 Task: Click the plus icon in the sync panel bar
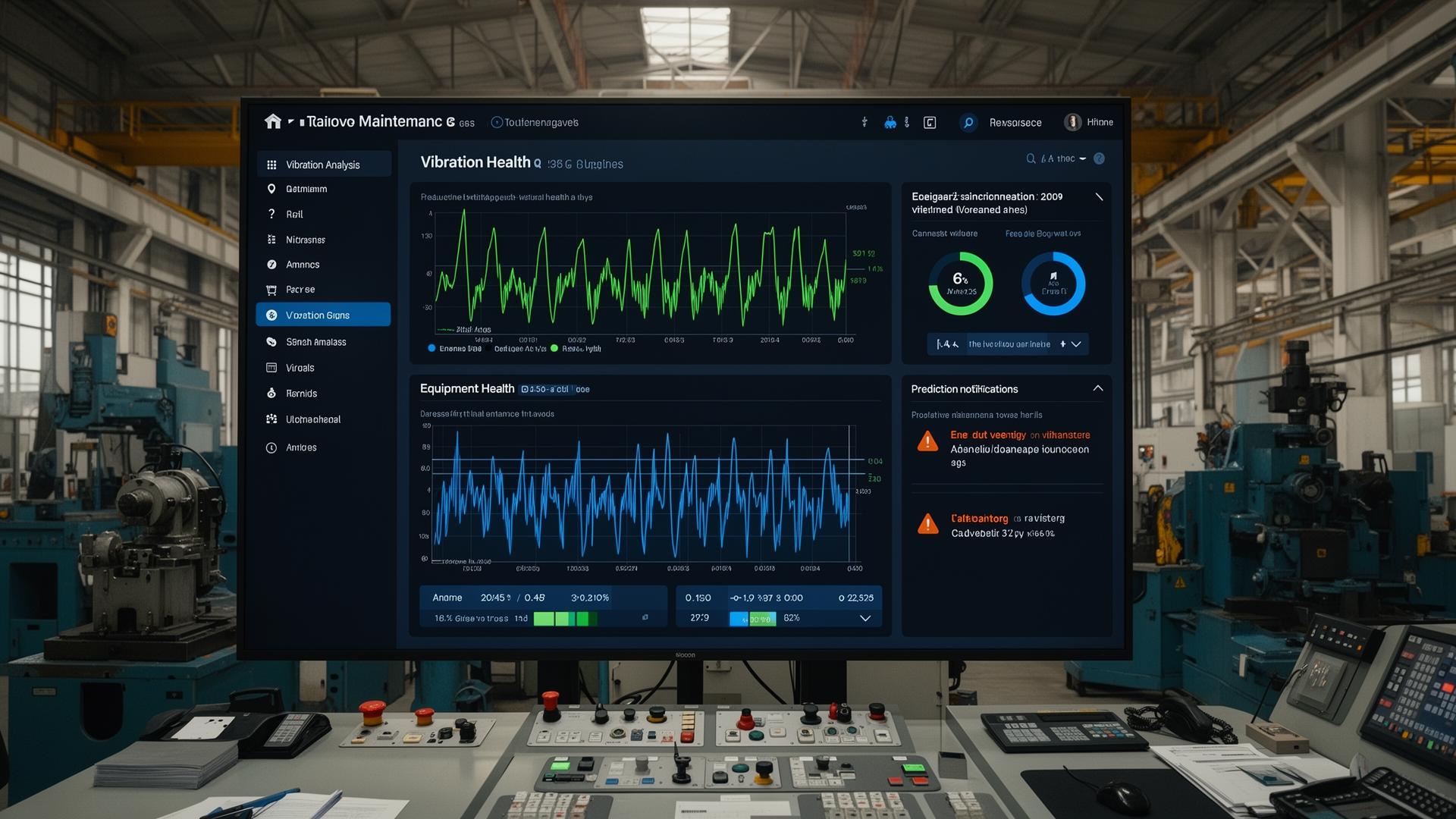[1062, 344]
